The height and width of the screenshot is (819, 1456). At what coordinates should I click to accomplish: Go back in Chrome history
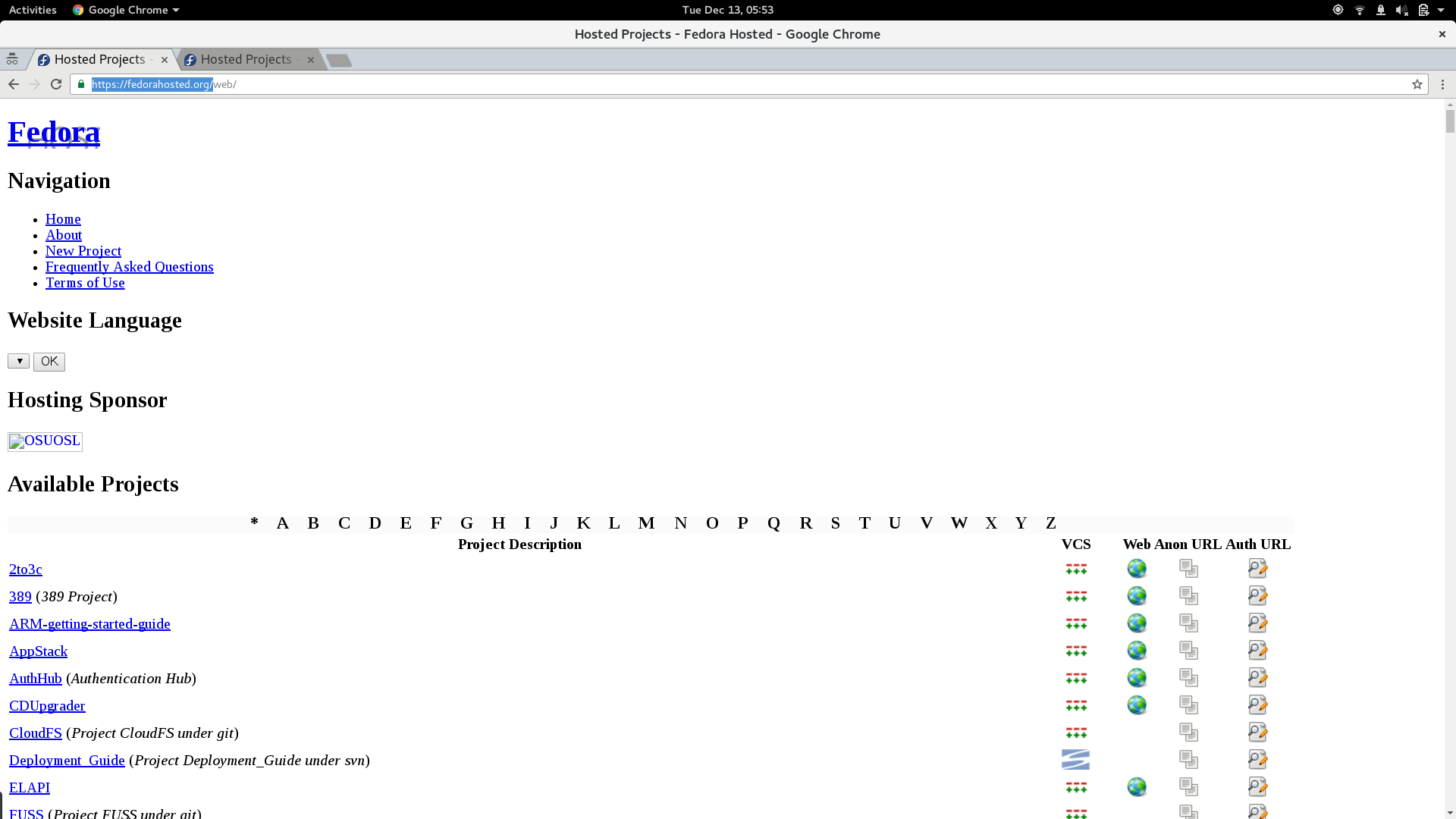(14, 84)
